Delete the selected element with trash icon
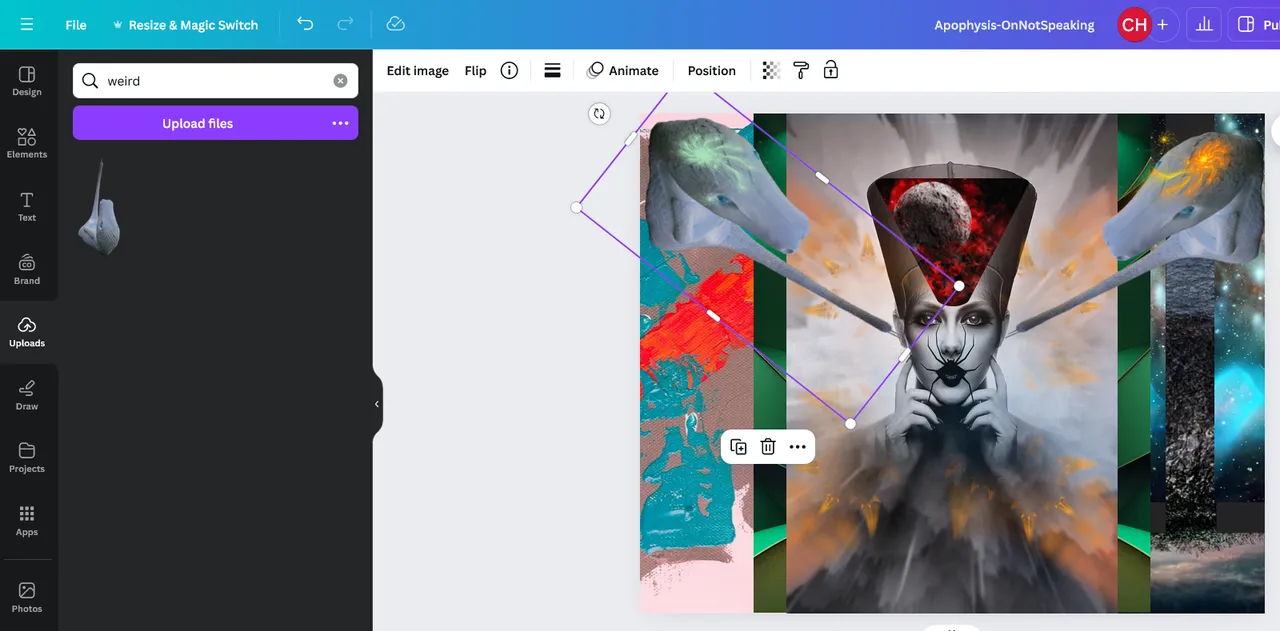 click(768, 447)
